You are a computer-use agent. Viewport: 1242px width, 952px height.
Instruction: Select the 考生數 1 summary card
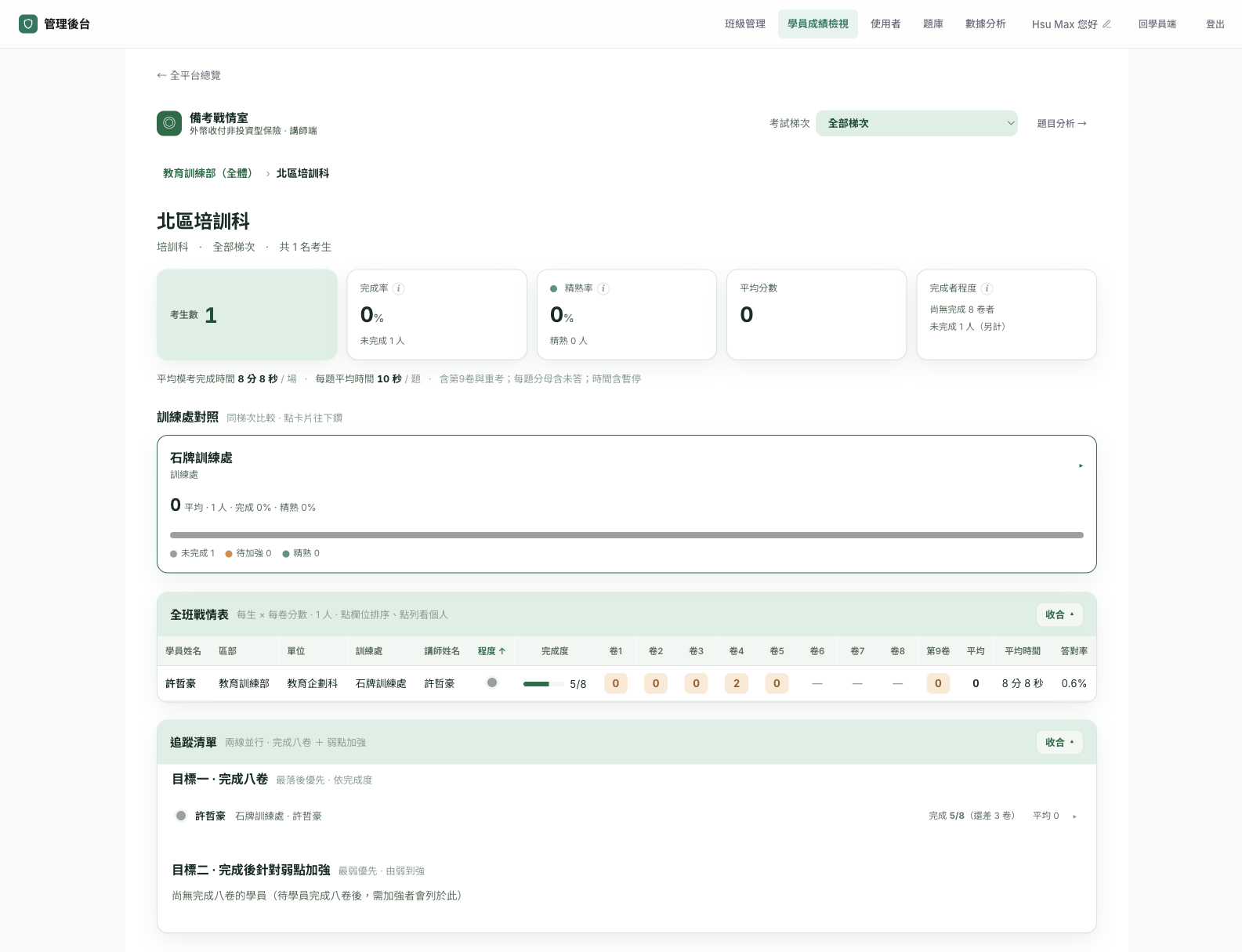[247, 314]
